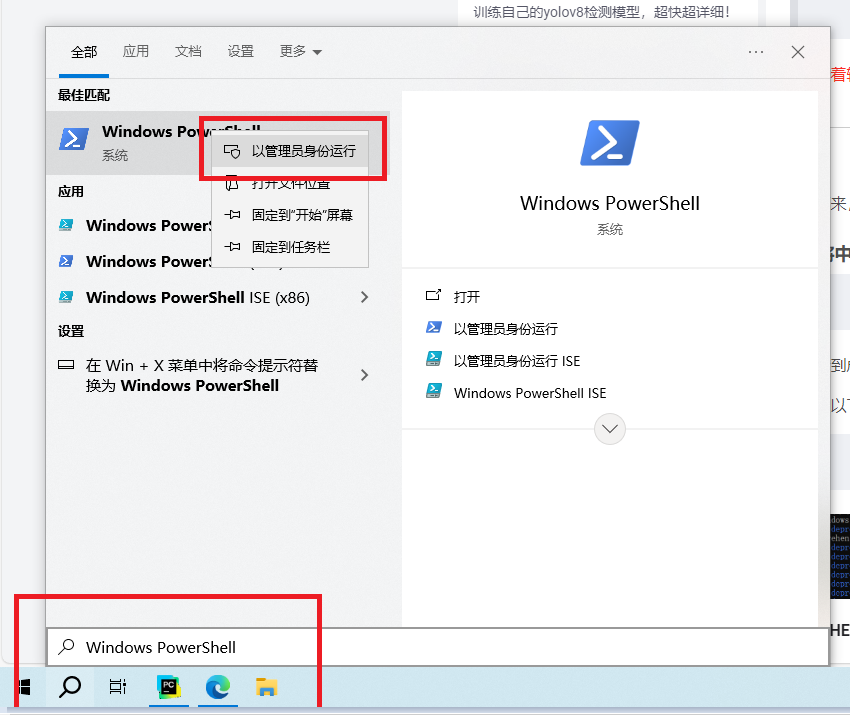Choose 固定到任务栏 in the context menu
The height and width of the screenshot is (715, 850).
click(x=290, y=247)
